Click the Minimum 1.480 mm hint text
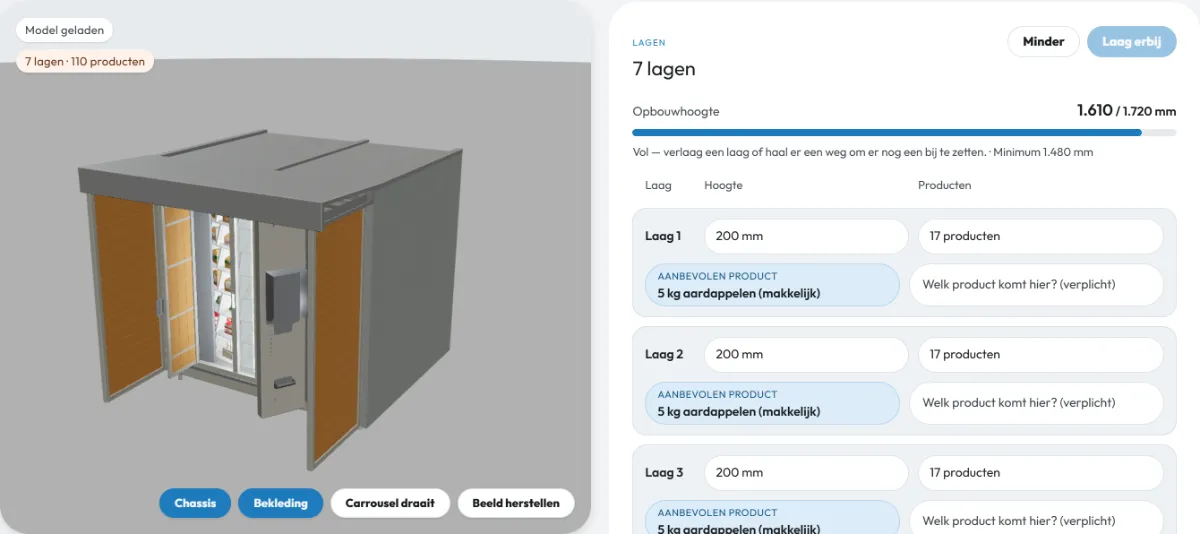The height and width of the screenshot is (534, 1200). (x=1043, y=153)
